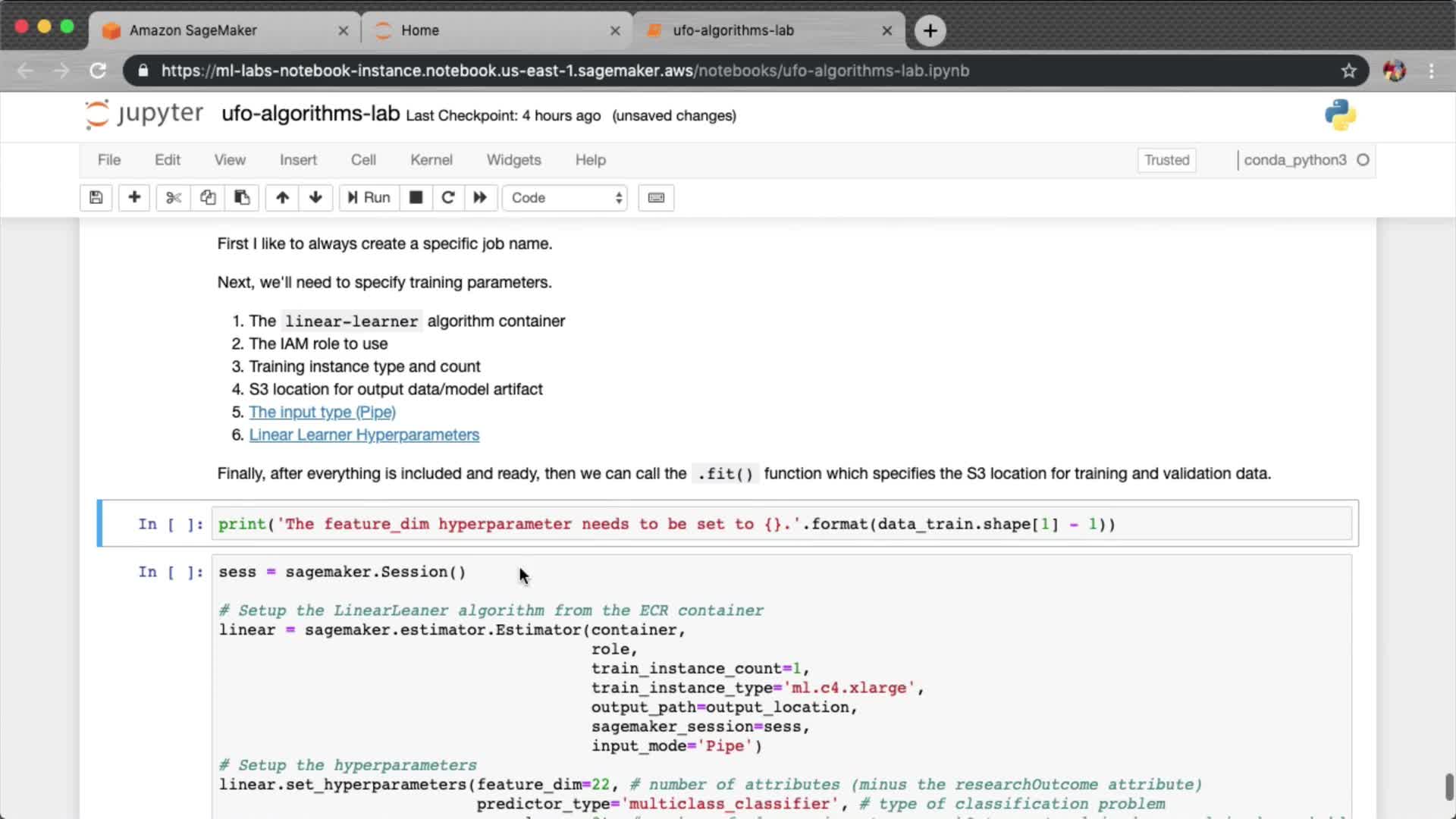The width and height of the screenshot is (1456, 819).
Task: Move selected cell up arrow
Action: (282, 198)
